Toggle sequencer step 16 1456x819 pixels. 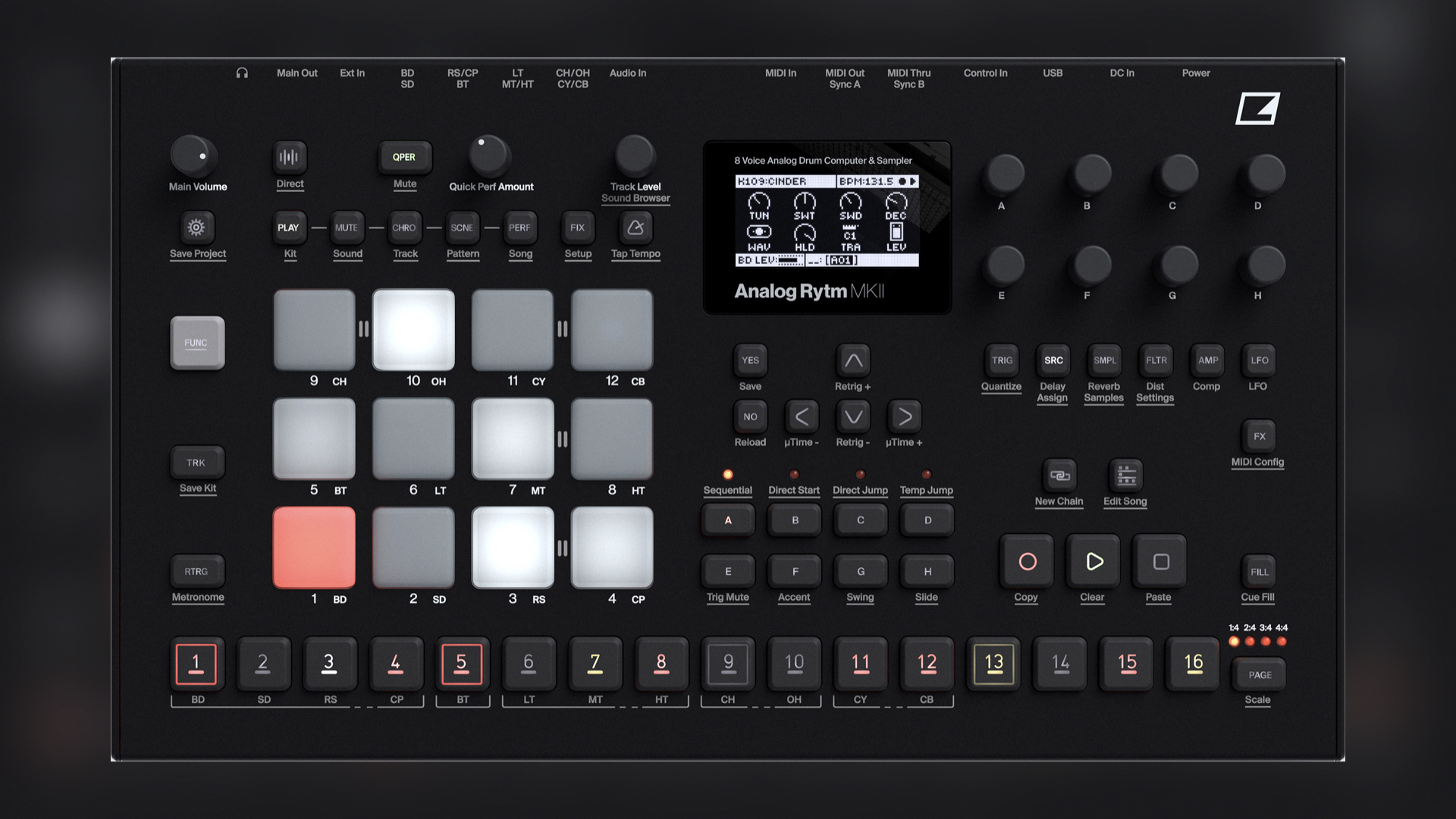pyautogui.click(x=1193, y=664)
